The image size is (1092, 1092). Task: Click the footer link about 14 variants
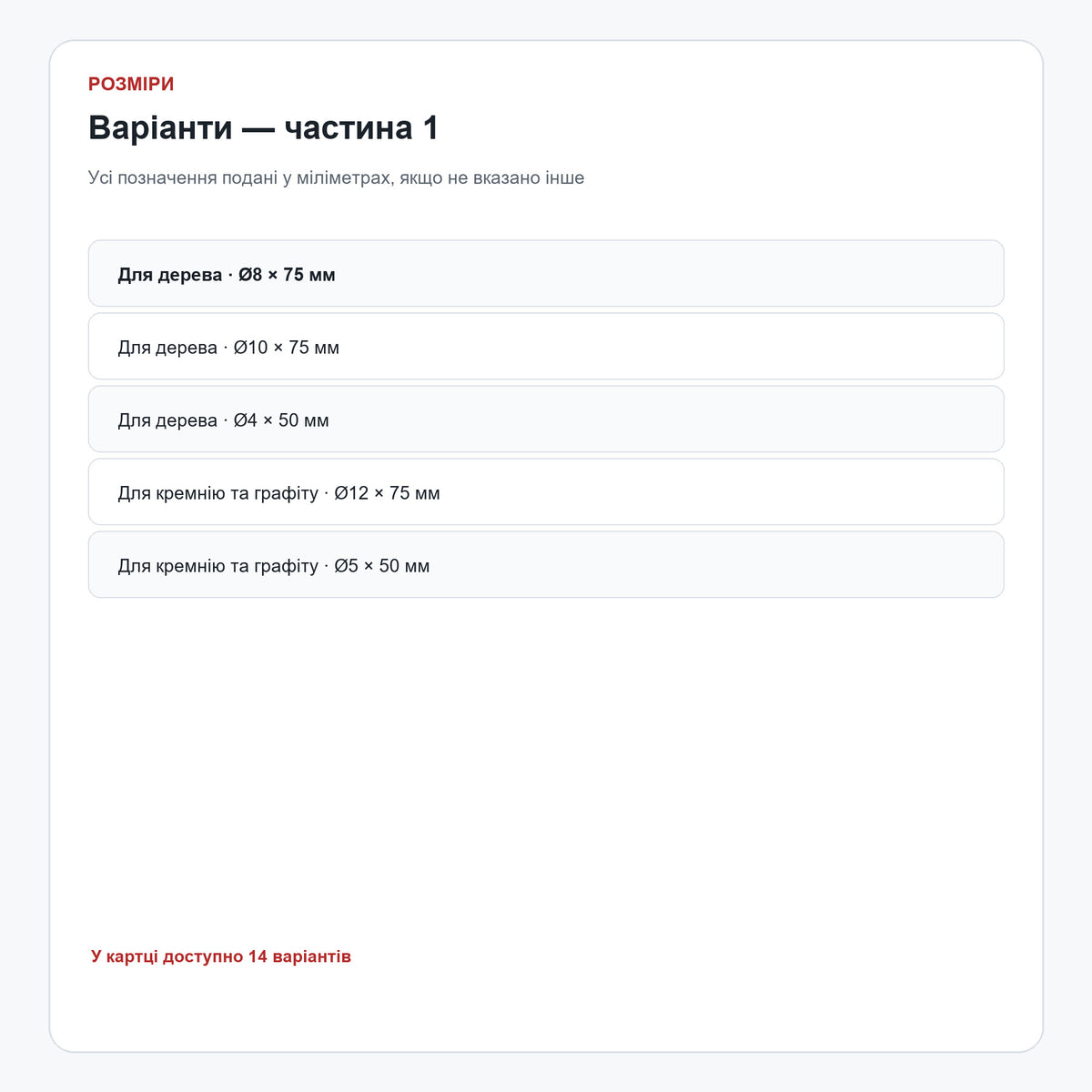221,956
